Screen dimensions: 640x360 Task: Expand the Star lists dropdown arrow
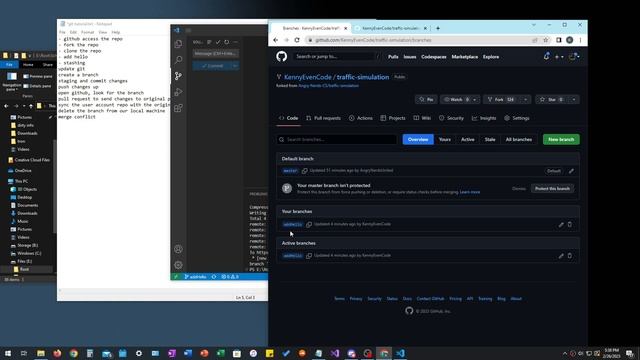point(574,100)
